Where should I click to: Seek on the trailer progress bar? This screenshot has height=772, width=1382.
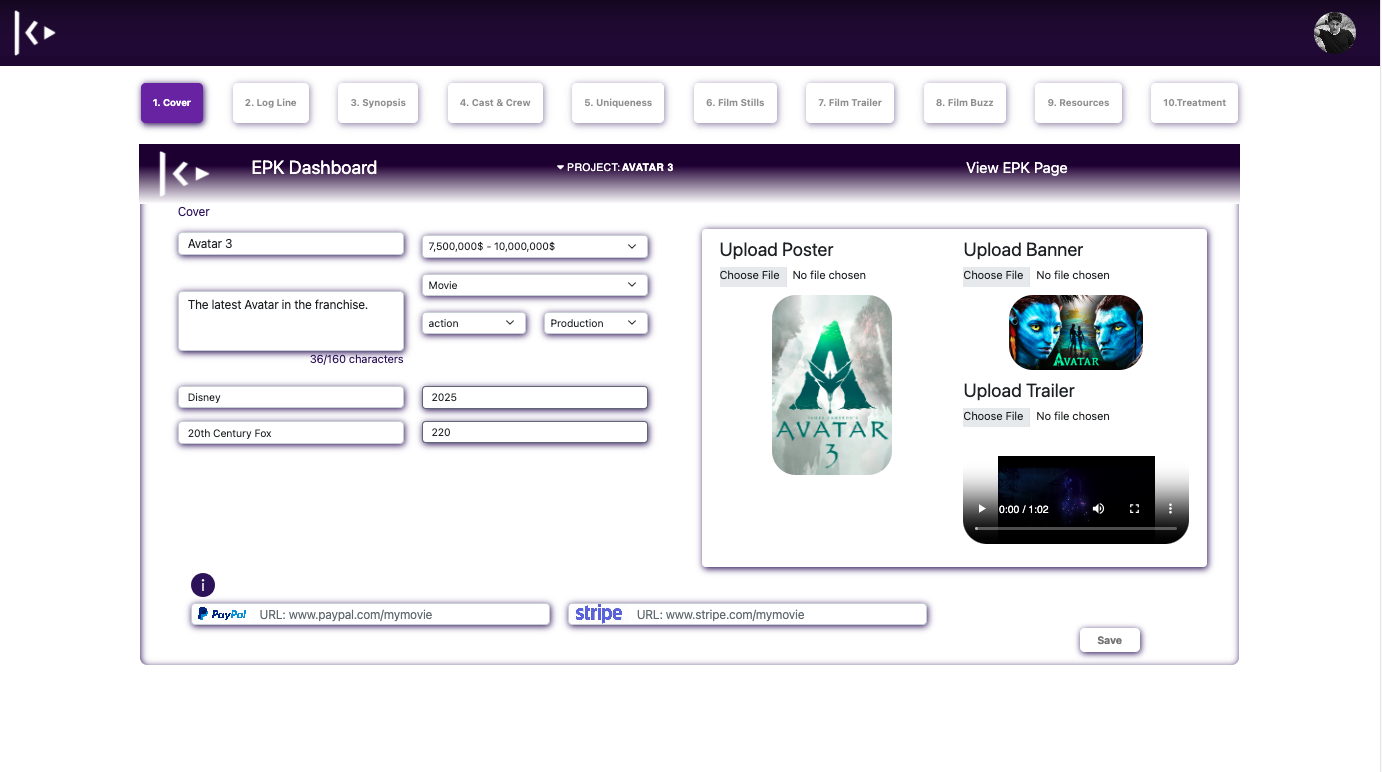click(x=1076, y=528)
